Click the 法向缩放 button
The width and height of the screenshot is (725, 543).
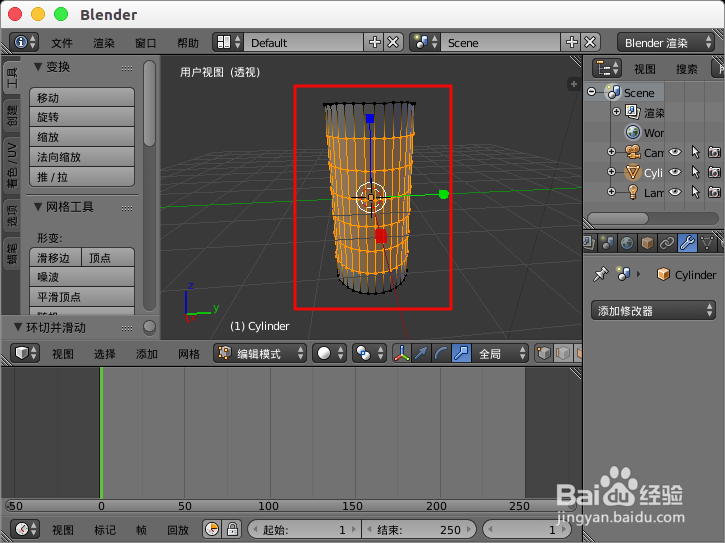click(x=82, y=157)
